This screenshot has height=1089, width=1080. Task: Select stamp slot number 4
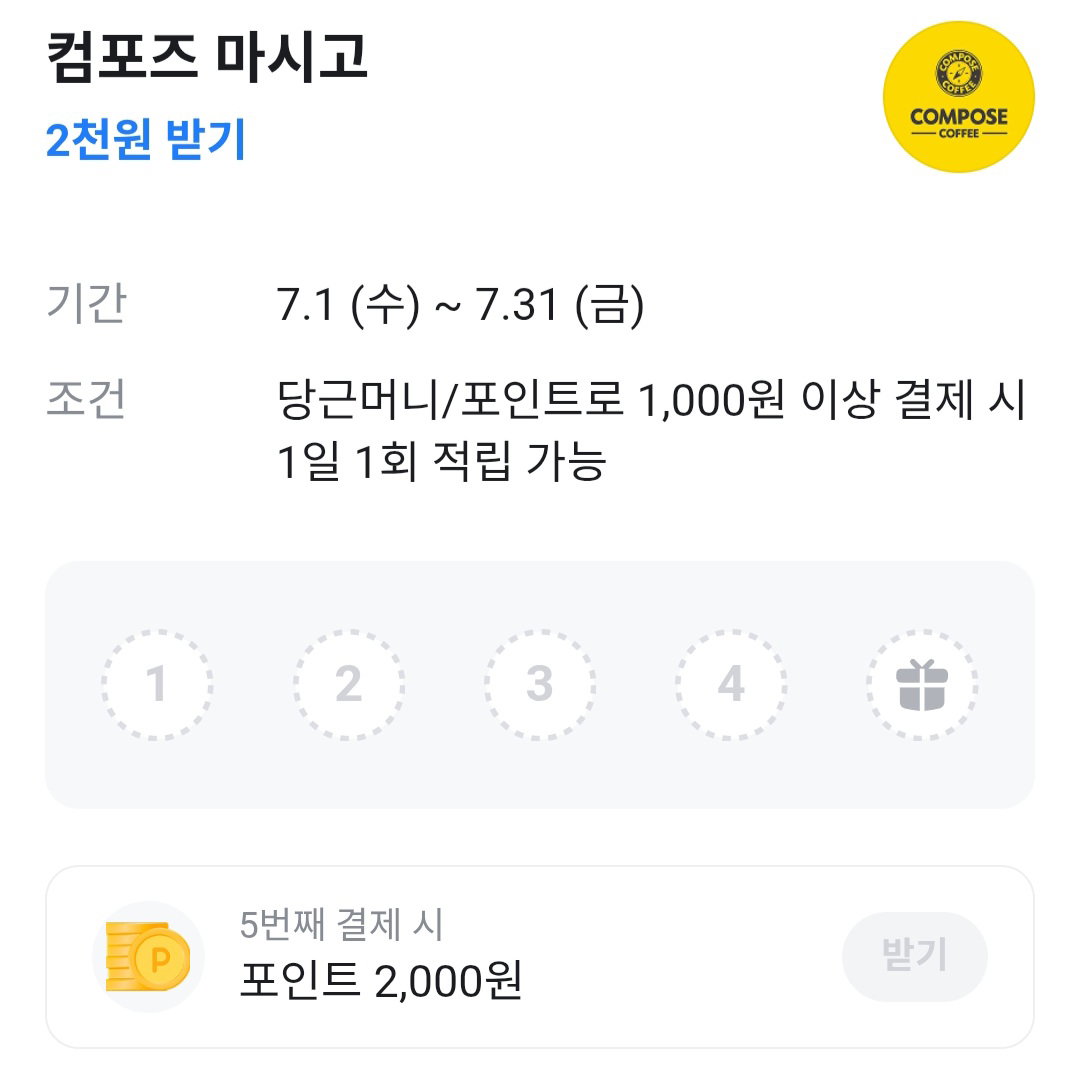(x=731, y=684)
